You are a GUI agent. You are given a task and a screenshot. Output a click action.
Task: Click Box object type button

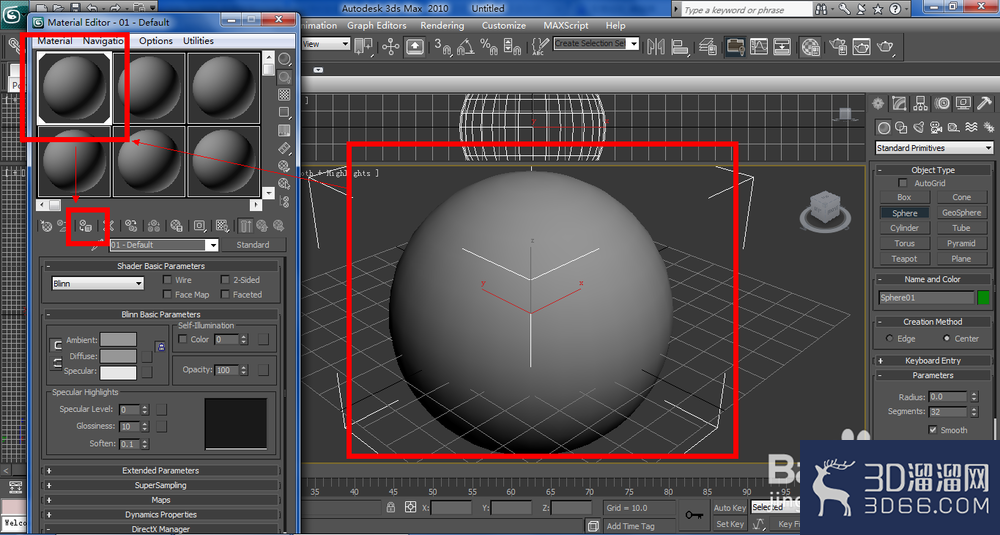904,197
